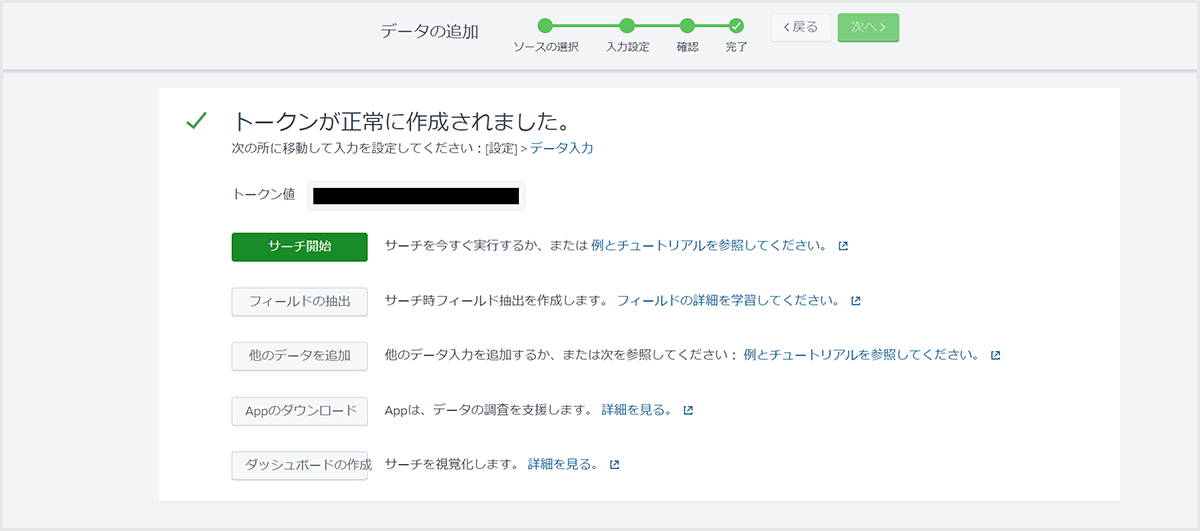This screenshot has width=1200, height=531.
Task: Click external link icon in ダッシュボード row
Action: [615, 465]
